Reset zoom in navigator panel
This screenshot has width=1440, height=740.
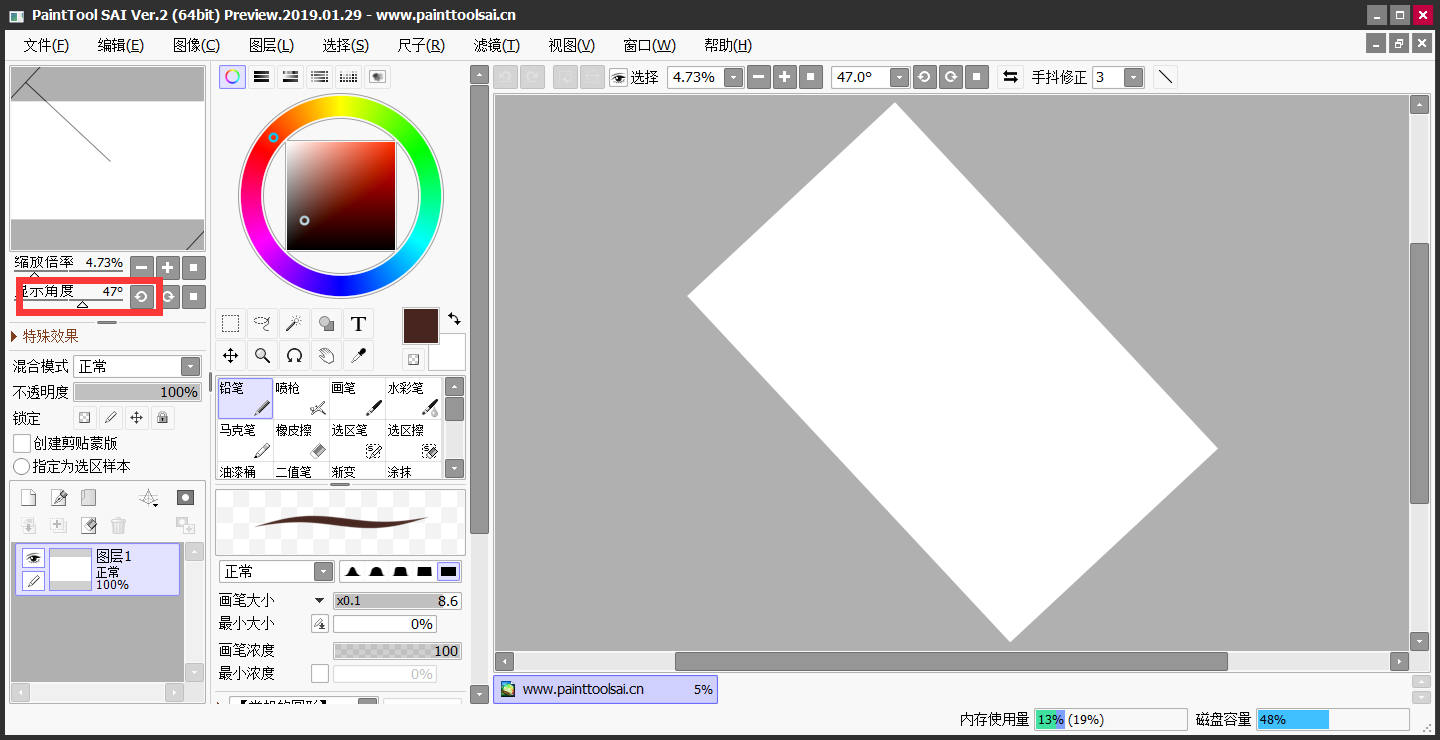pyautogui.click(x=194, y=267)
